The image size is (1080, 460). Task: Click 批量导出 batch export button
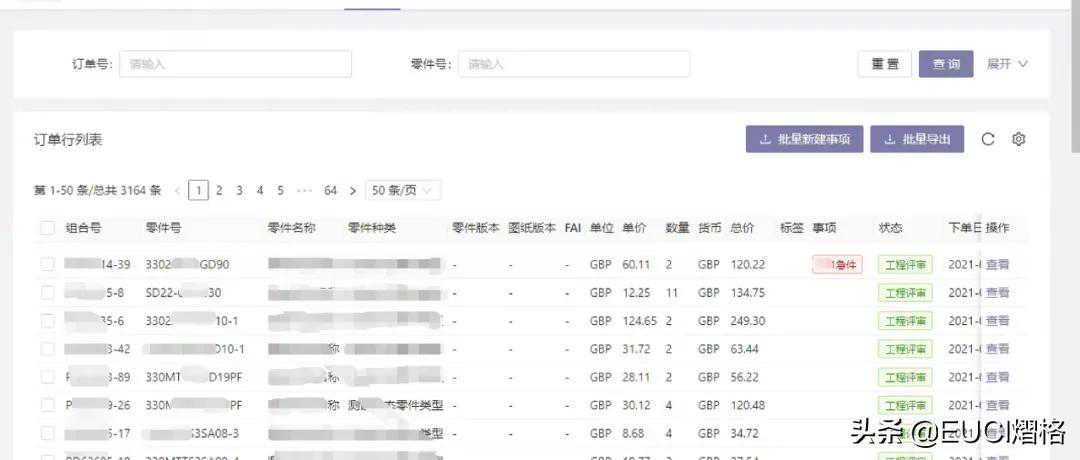[x=917, y=140]
